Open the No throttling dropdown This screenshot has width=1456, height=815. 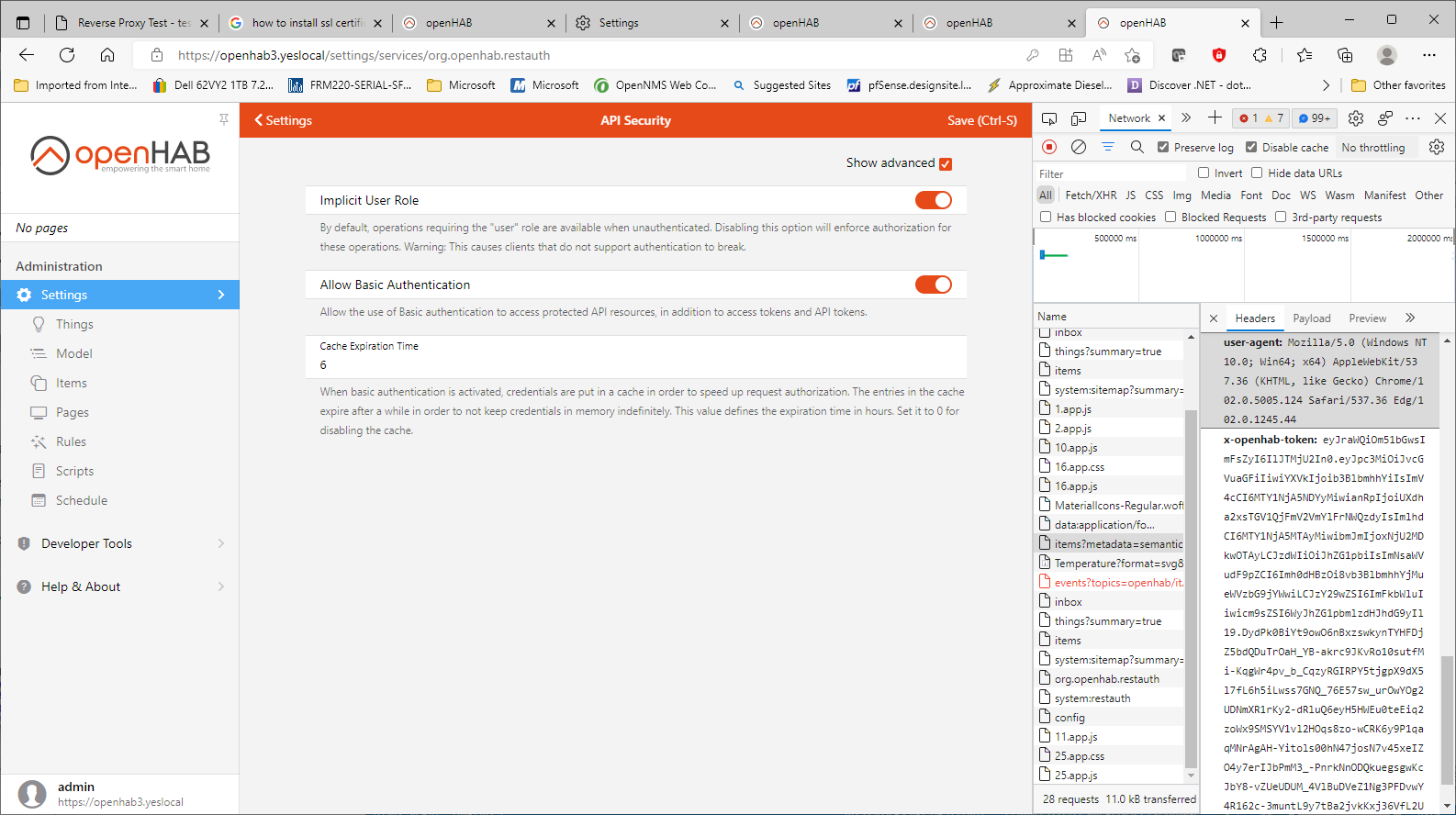pos(1372,148)
